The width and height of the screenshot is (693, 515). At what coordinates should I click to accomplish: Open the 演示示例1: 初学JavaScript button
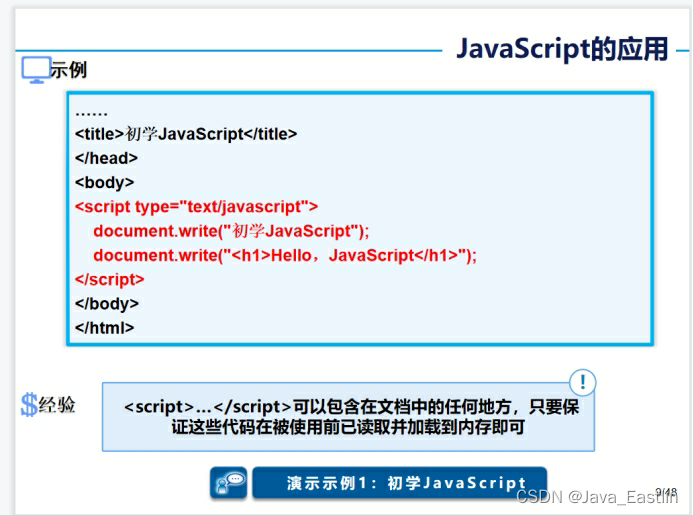pos(400,483)
